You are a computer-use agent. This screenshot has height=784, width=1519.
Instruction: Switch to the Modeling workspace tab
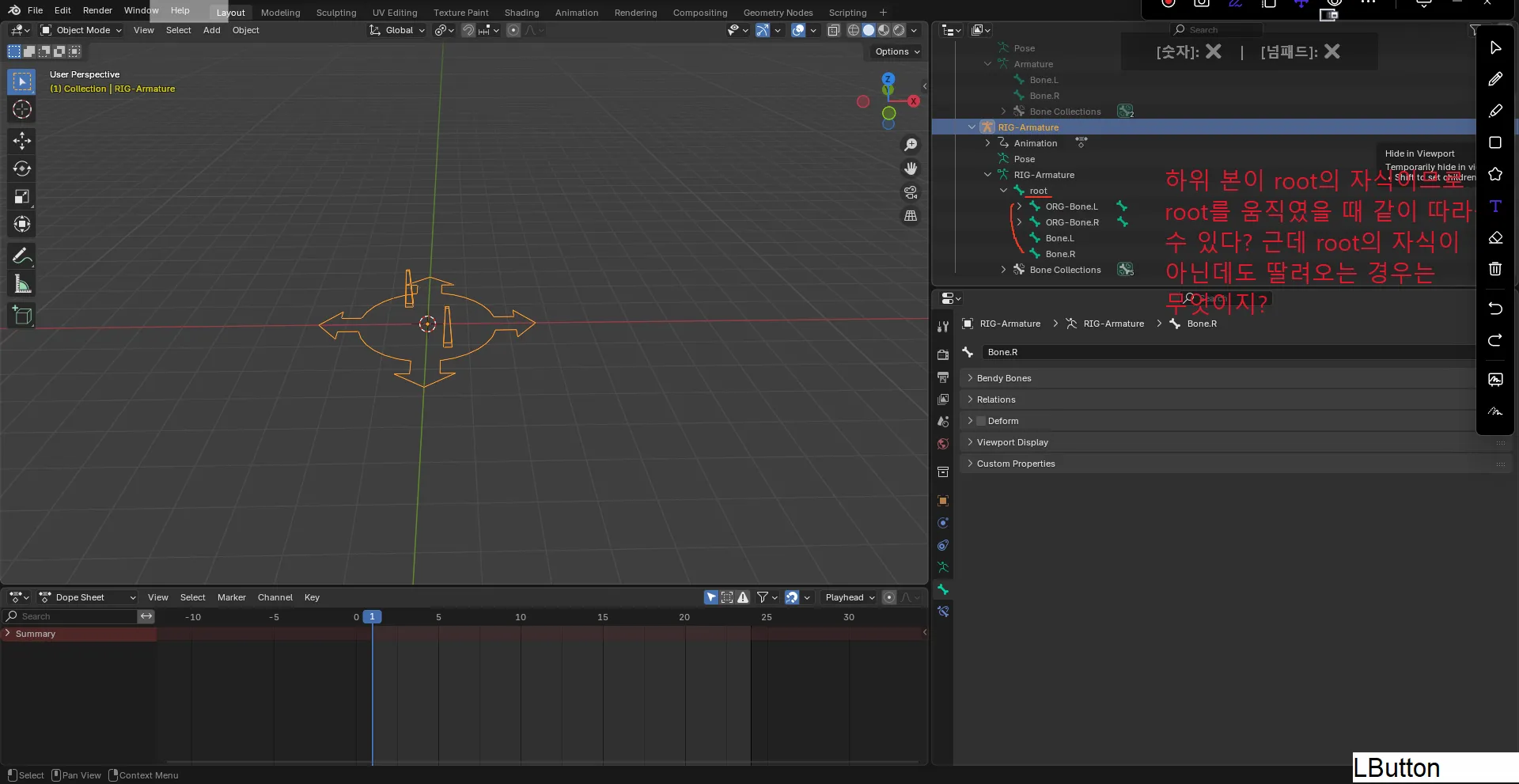pos(281,13)
